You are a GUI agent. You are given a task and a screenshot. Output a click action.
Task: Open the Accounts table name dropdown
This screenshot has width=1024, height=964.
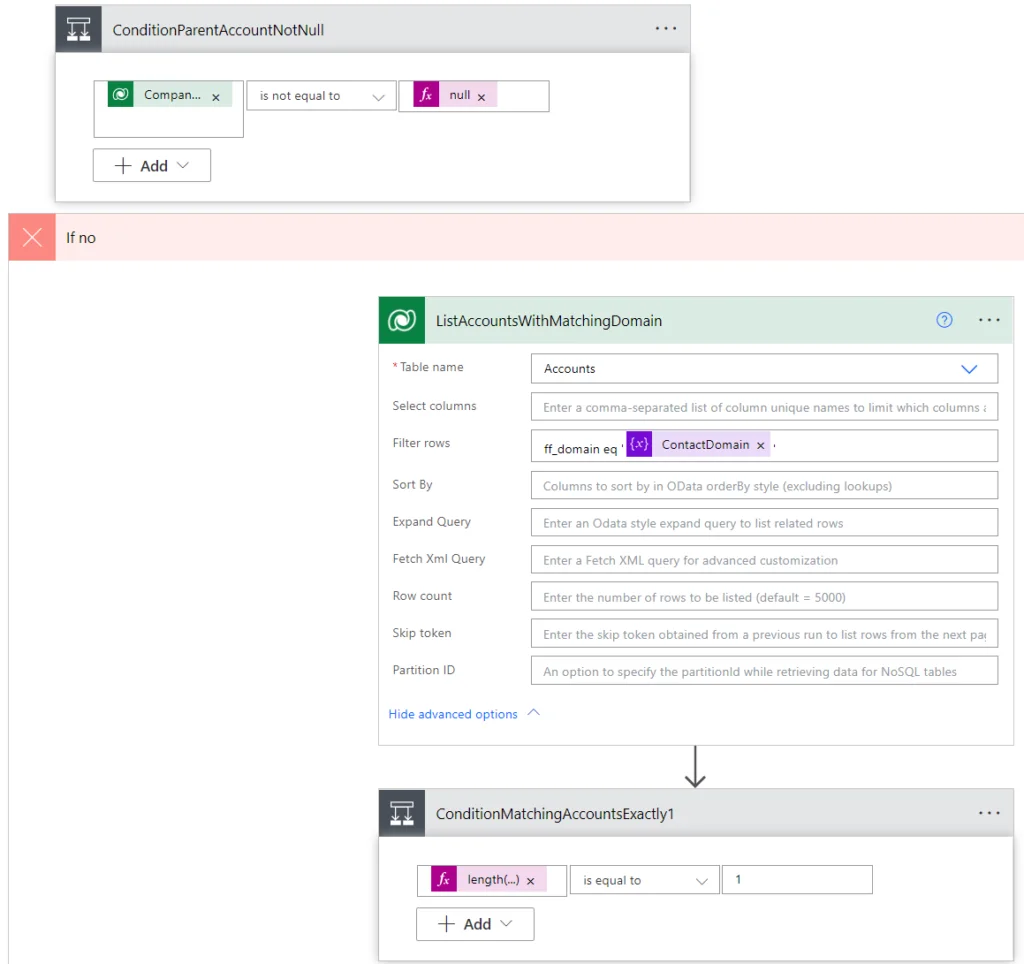pos(968,368)
